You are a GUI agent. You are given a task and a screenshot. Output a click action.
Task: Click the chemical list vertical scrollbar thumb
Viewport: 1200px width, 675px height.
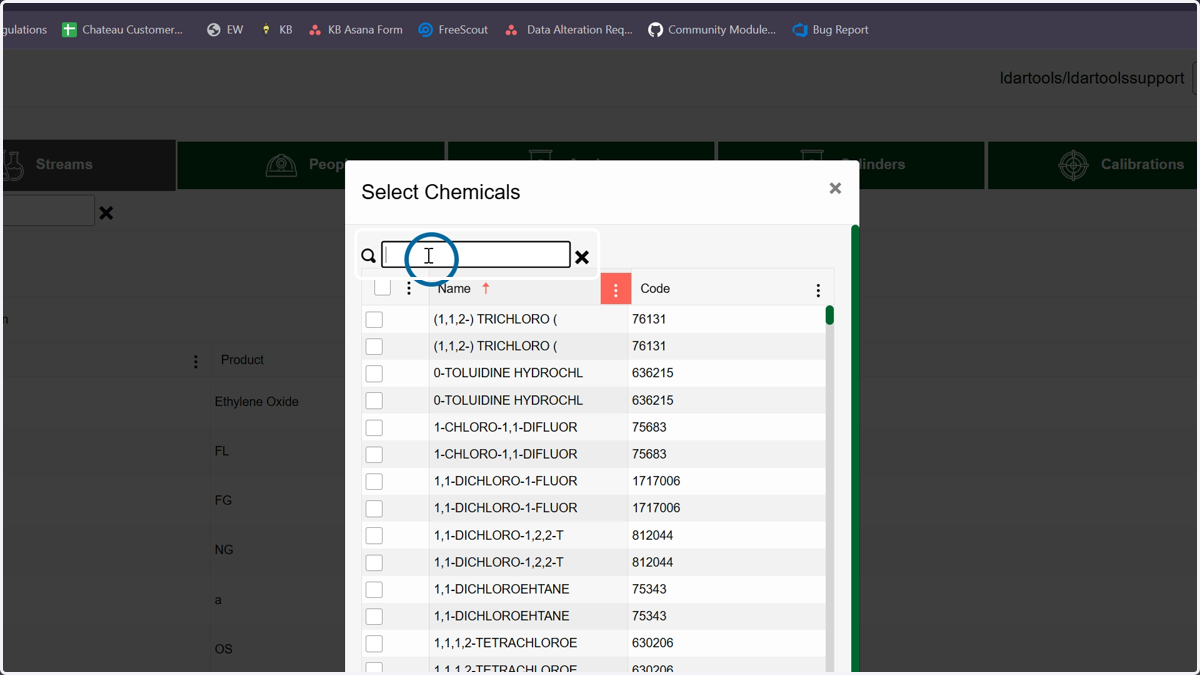pos(830,315)
